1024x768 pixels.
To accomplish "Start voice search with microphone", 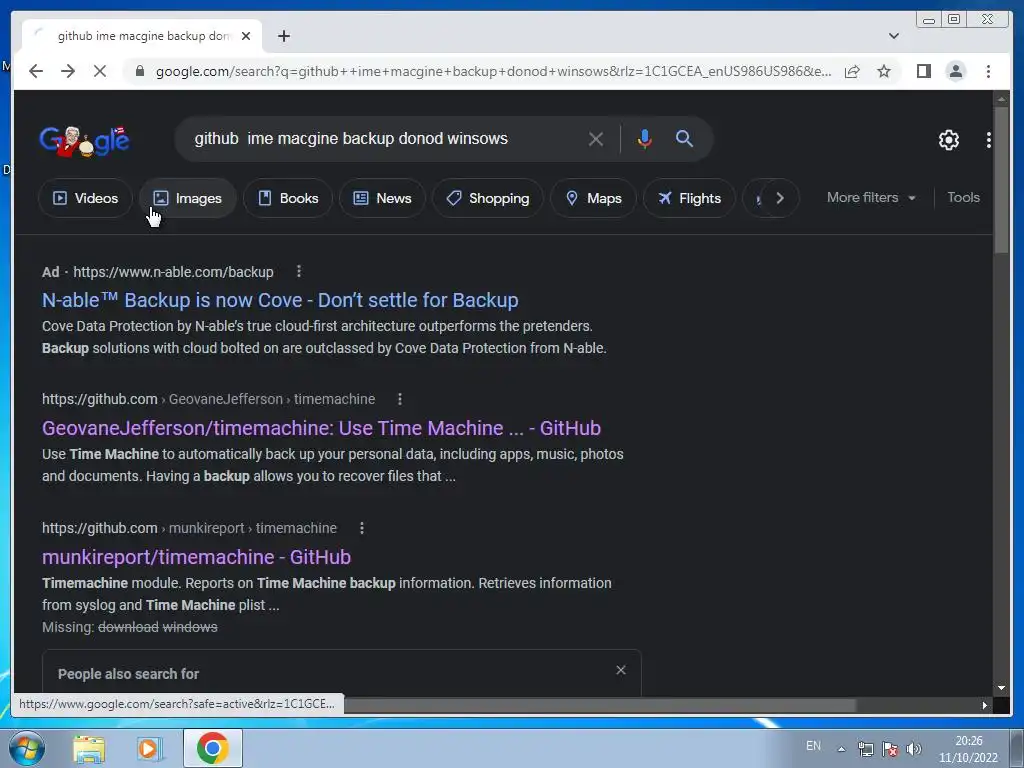I will (645, 138).
